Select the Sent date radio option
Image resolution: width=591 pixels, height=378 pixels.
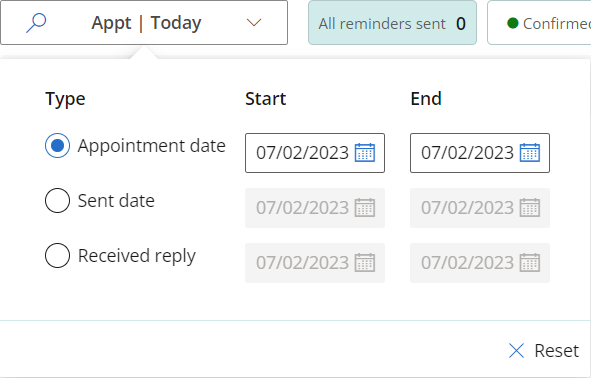point(57,200)
